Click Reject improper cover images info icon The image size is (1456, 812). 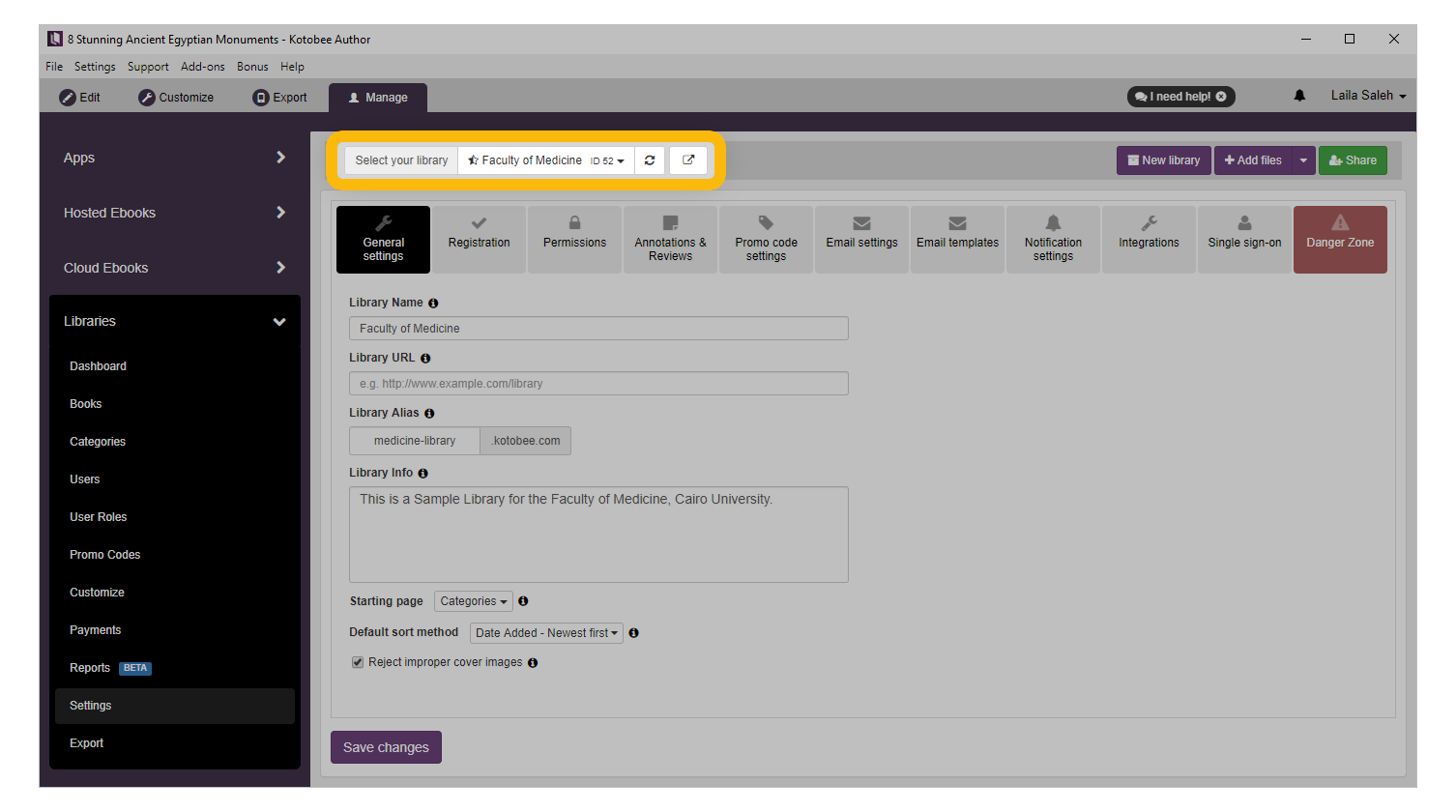(x=533, y=663)
